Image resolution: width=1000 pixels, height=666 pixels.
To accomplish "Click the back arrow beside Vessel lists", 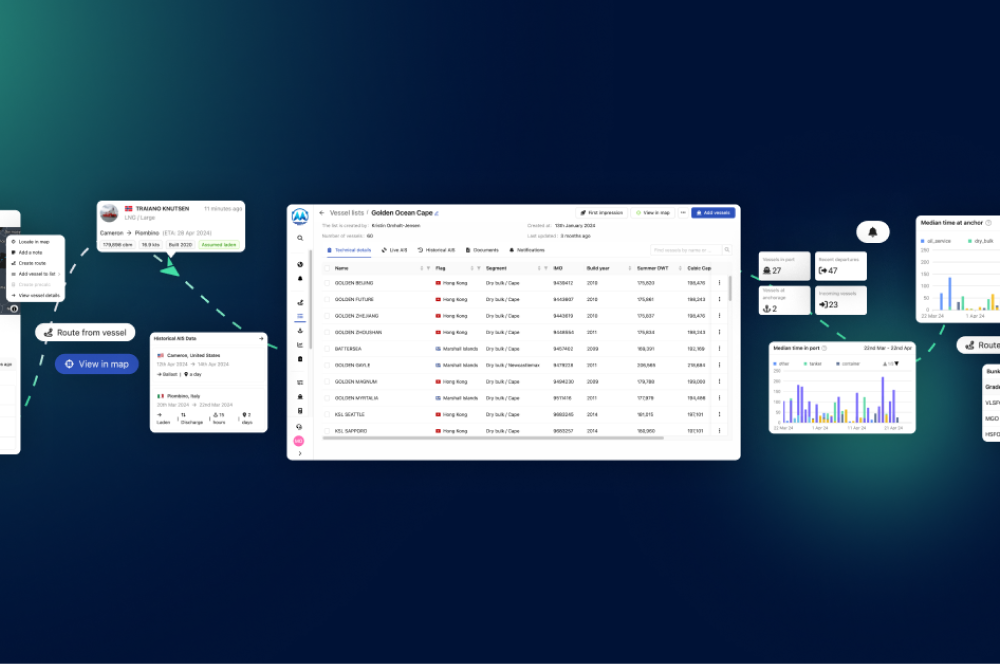I will (322, 213).
